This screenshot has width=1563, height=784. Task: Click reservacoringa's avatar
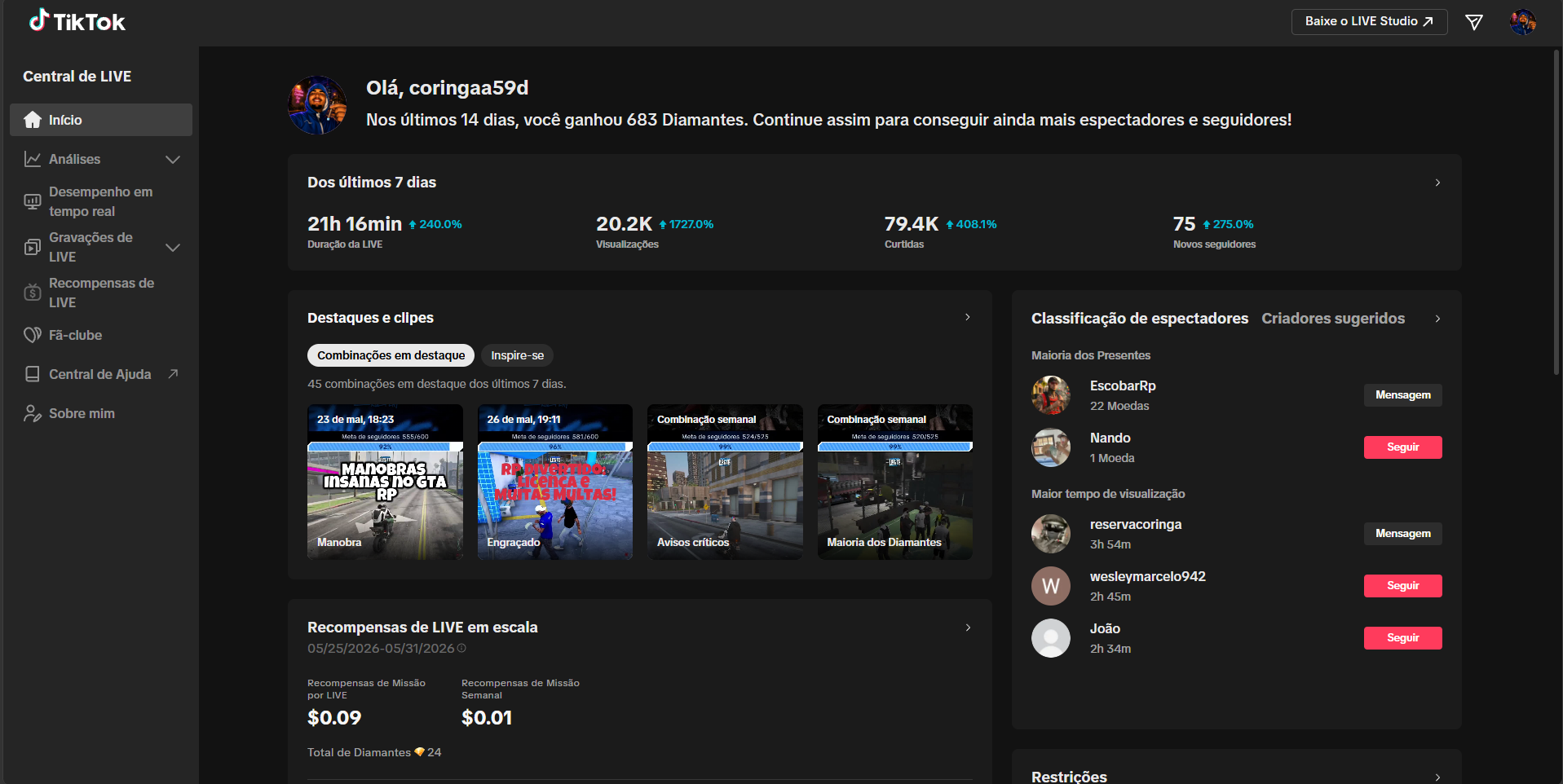tap(1051, 534)
